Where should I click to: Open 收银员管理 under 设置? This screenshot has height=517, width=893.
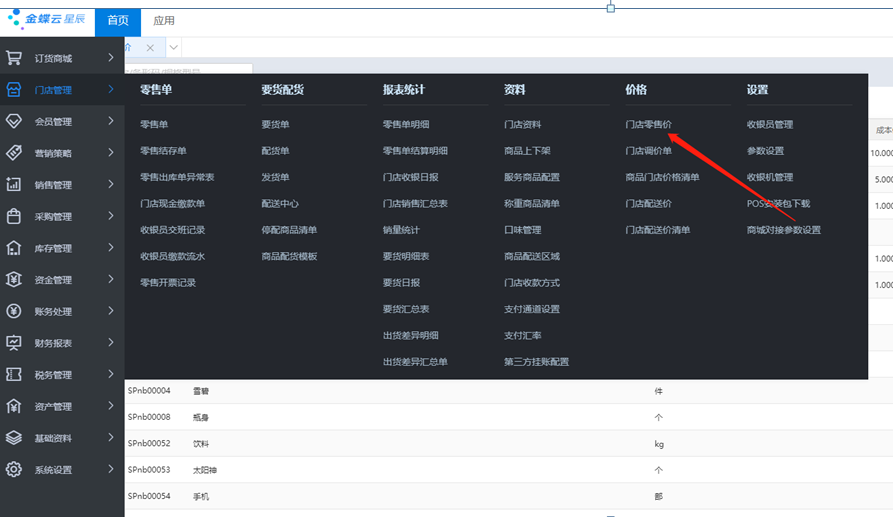tap(769, 125)
